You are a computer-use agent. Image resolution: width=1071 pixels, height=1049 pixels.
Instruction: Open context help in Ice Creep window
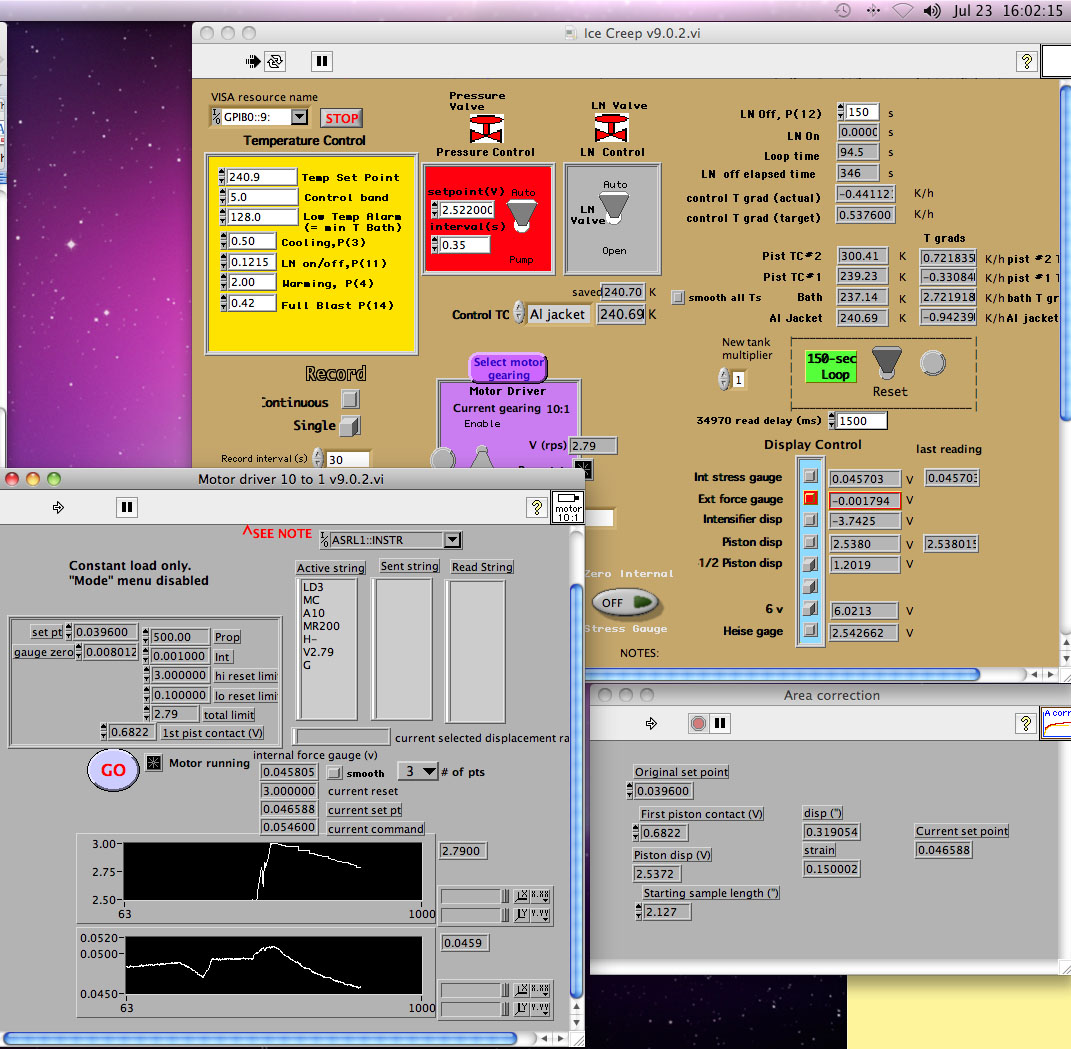pyautogui.click(x=1026, y=61)
